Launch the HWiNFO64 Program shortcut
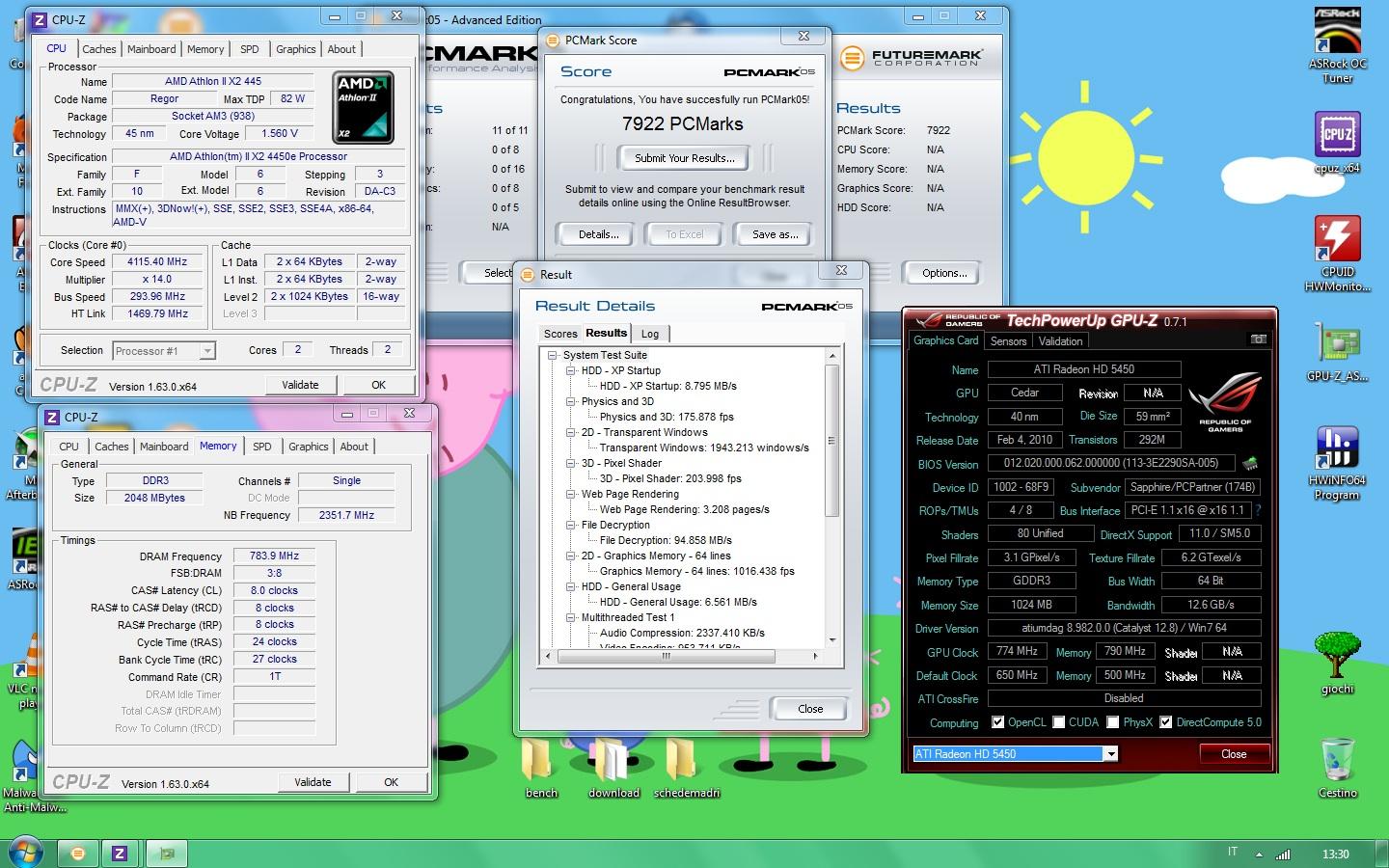The image size is (1389, 868). click(x=1337, y=463)
